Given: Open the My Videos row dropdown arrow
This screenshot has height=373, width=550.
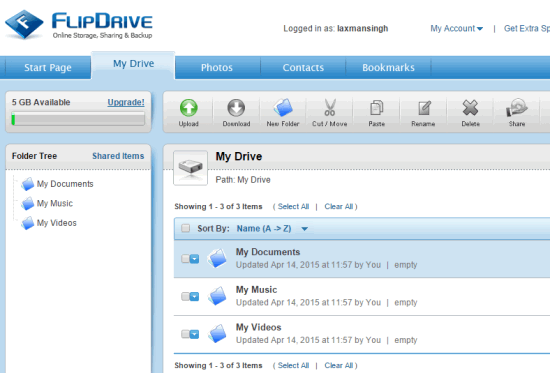Looking at the screenshot, I should [194, 334].
